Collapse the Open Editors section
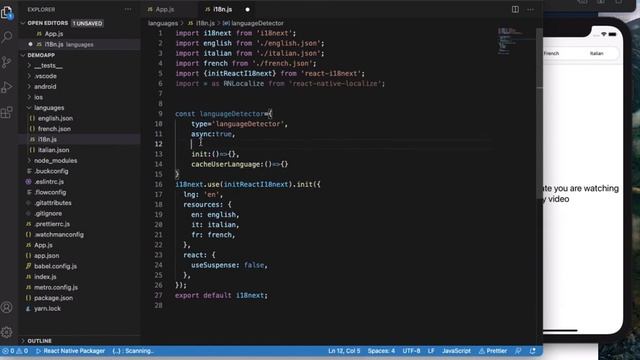The width and height of the screenshot is (640, 360). coord(23,23)
